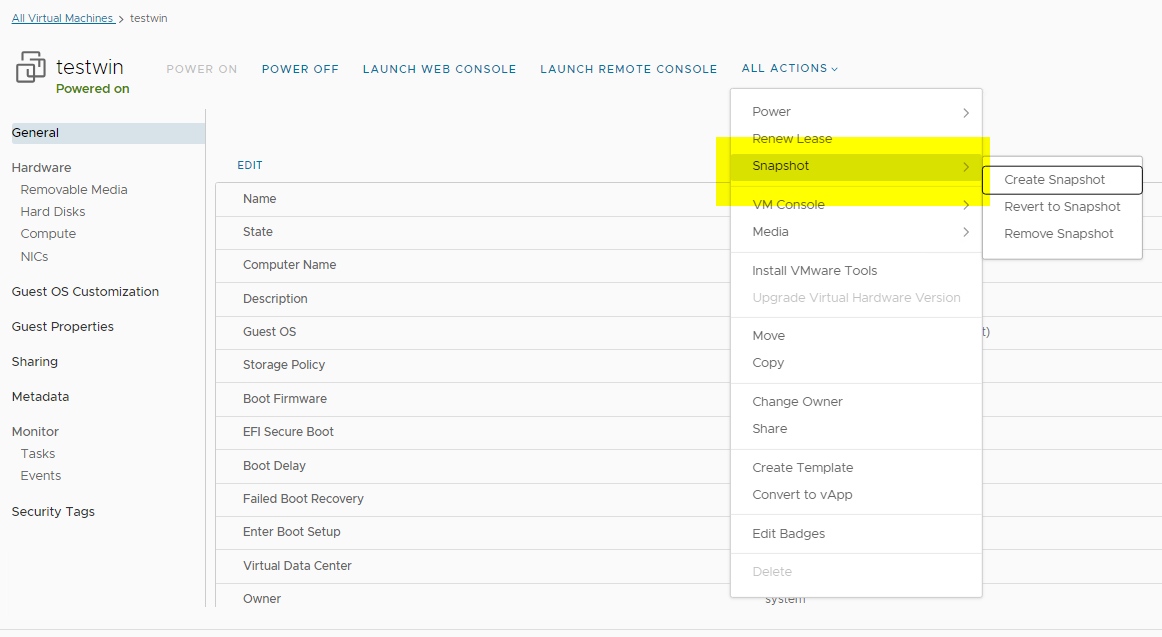Select Create Snapshot from submenu
1162x637 pixels.
click(1055, 180)
